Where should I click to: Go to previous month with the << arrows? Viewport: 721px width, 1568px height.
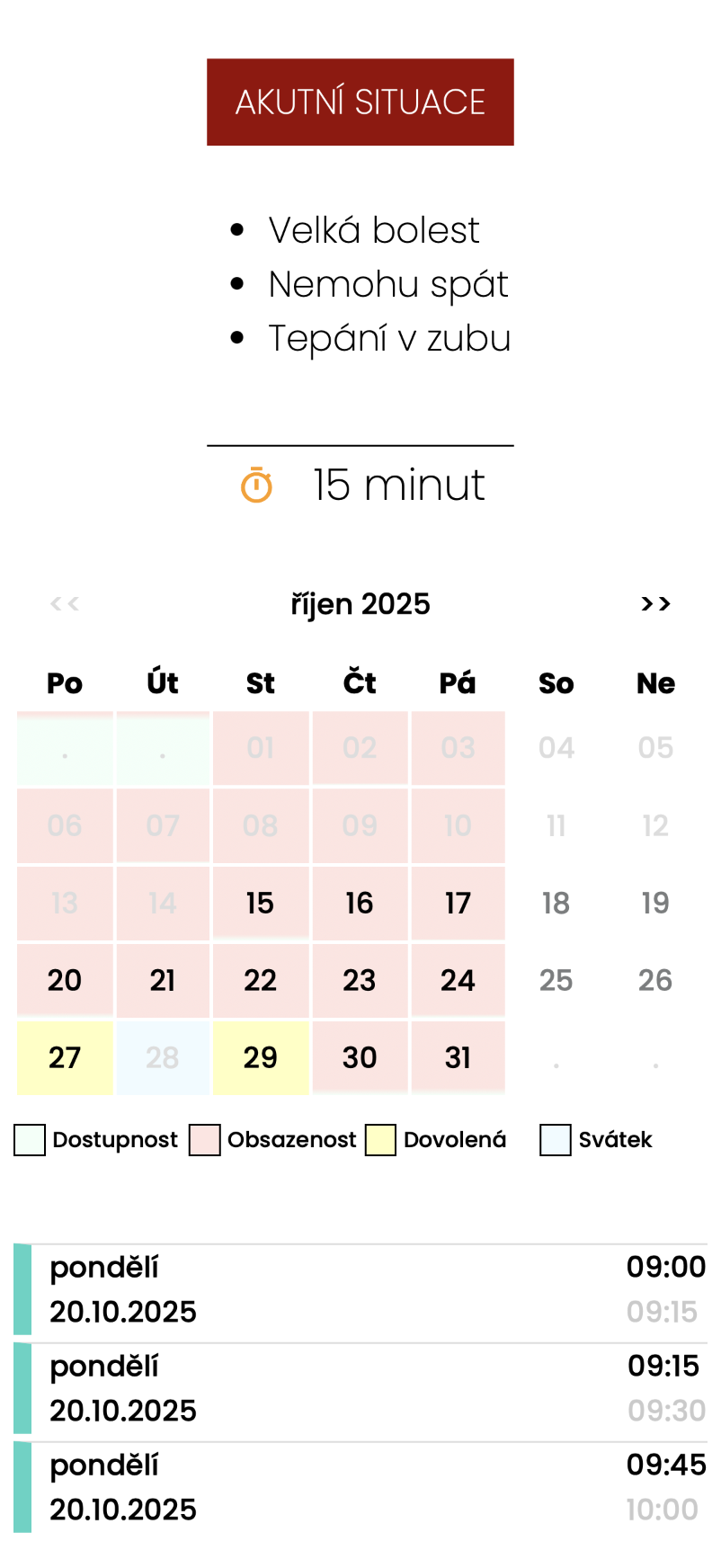coord(65,603)
